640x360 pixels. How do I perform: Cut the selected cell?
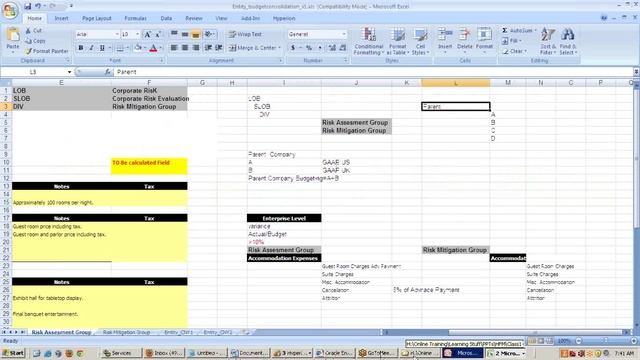[x=34, y=31]
